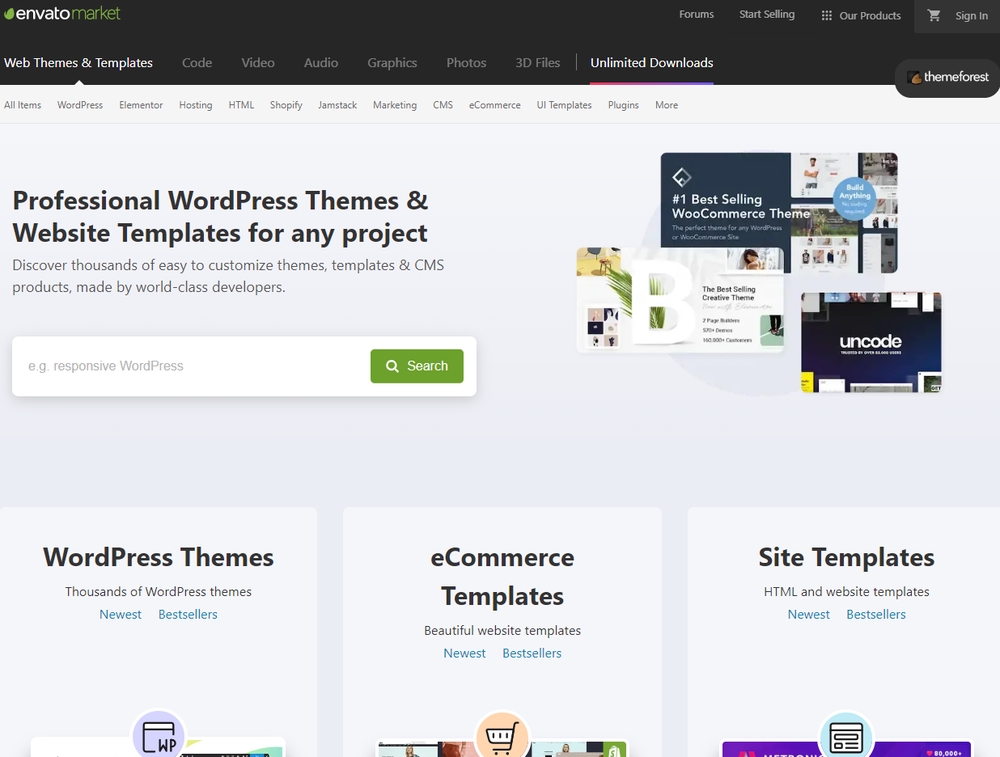Open the Forums menu
The image size is (1000, 757).
tap(696, 14)
